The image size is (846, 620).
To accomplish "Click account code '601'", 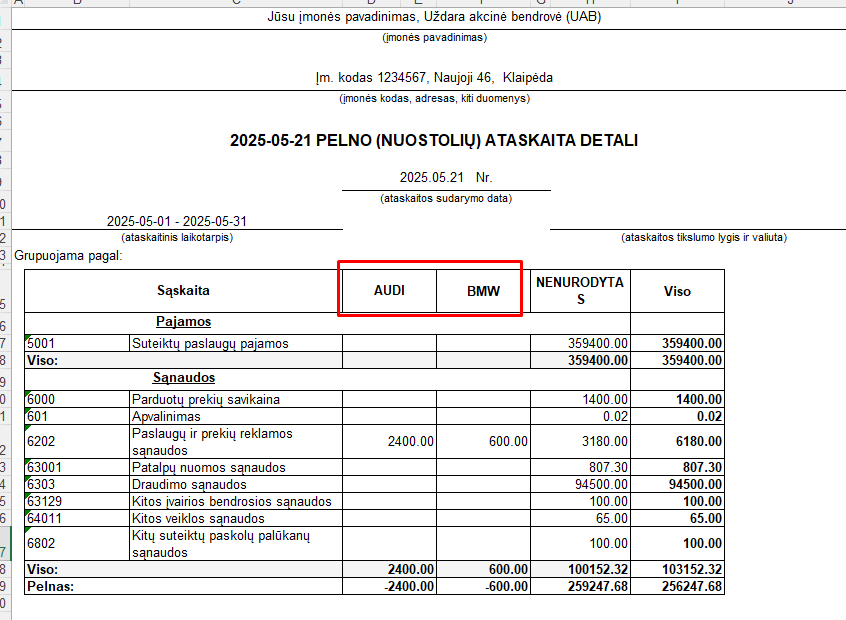I will pos(77,417).
